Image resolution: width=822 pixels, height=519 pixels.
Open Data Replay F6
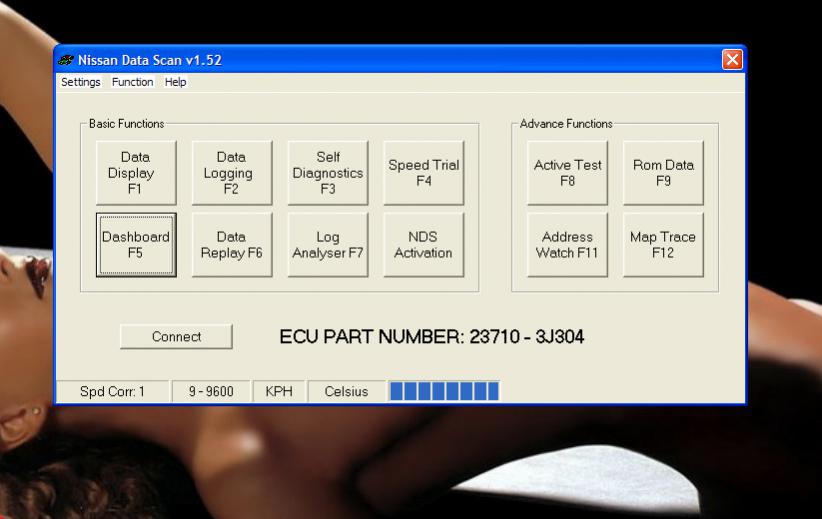click(x=232, y=245)
